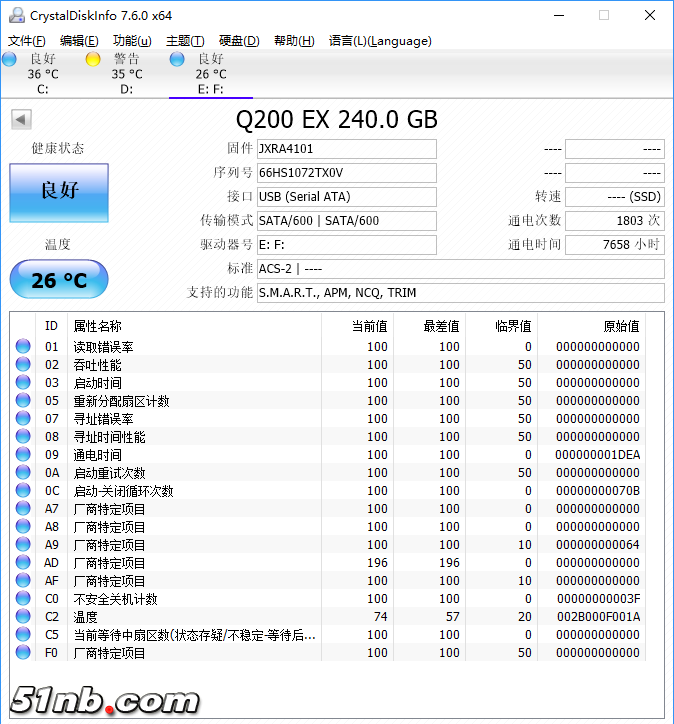Click the 26 °C temperature button
Viewport: 674px width, 724px height.
pos(59,280)
